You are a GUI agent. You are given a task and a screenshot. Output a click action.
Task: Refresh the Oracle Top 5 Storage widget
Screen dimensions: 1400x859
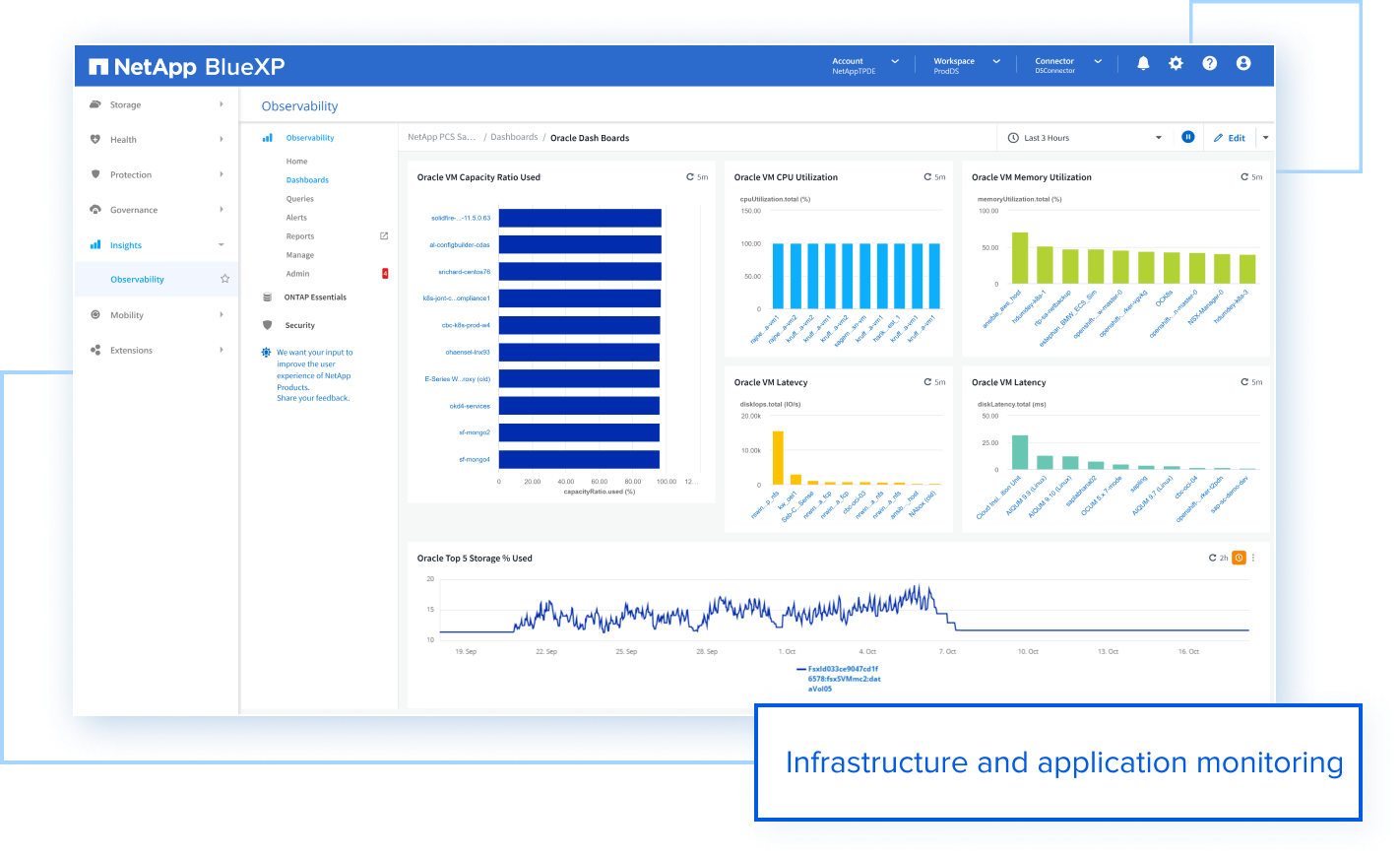1213,558
